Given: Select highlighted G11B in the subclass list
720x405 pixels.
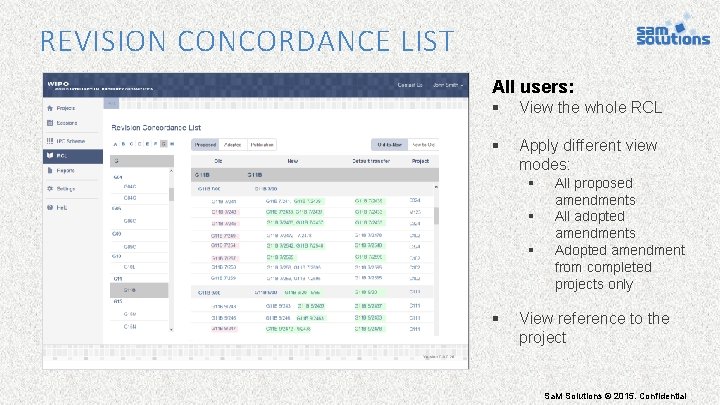Looking at the screenshot, I should [139, 290].
